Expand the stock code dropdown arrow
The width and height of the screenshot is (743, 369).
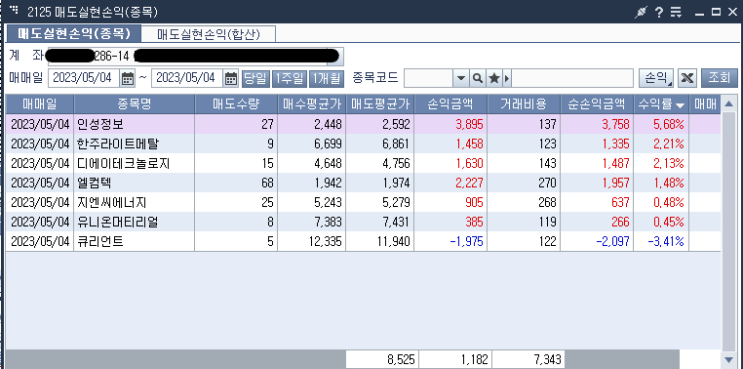[461, 79]
